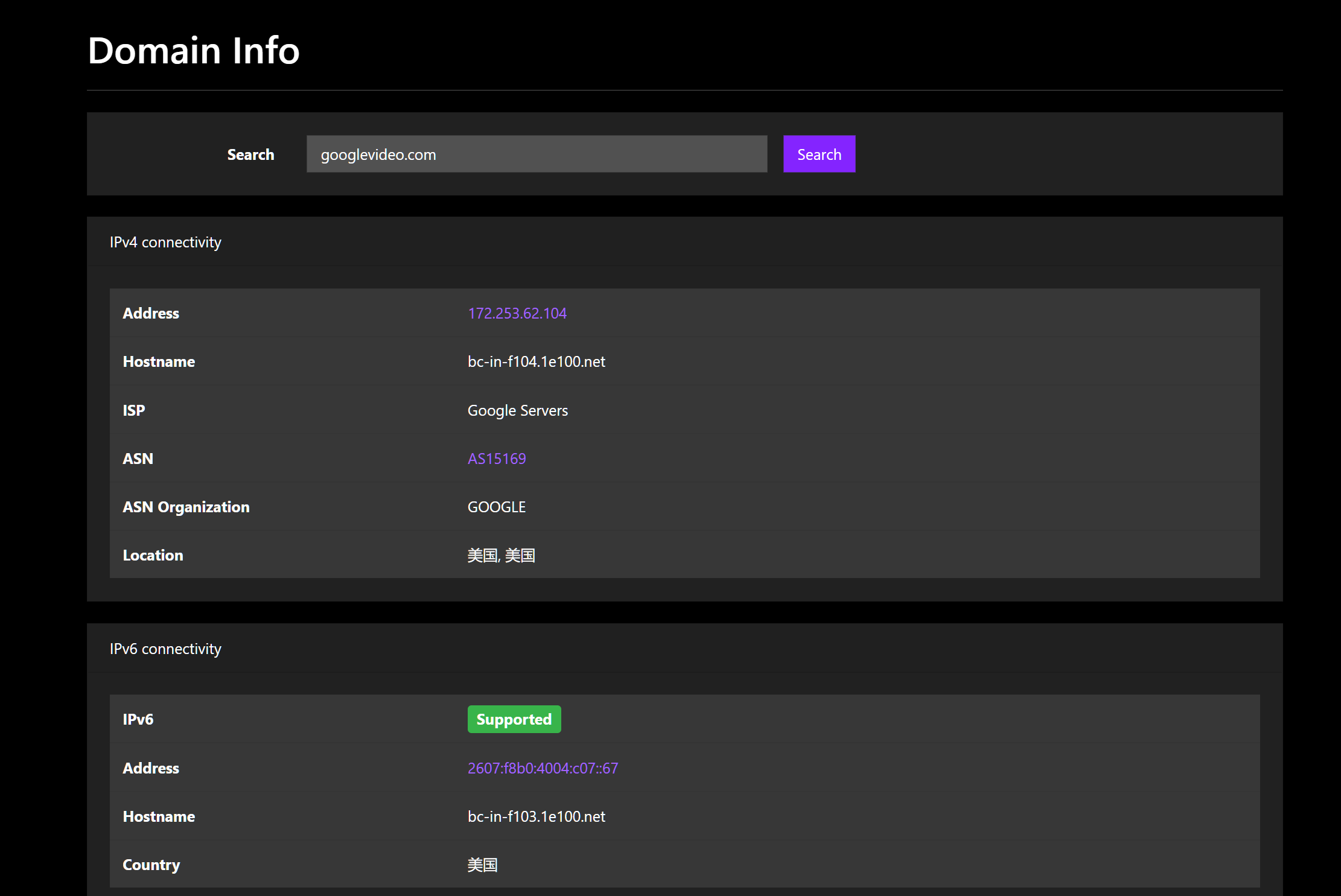
Task: Focus the googlevideo.com search field
Action: pyautogui.click(x=536, y=154)
